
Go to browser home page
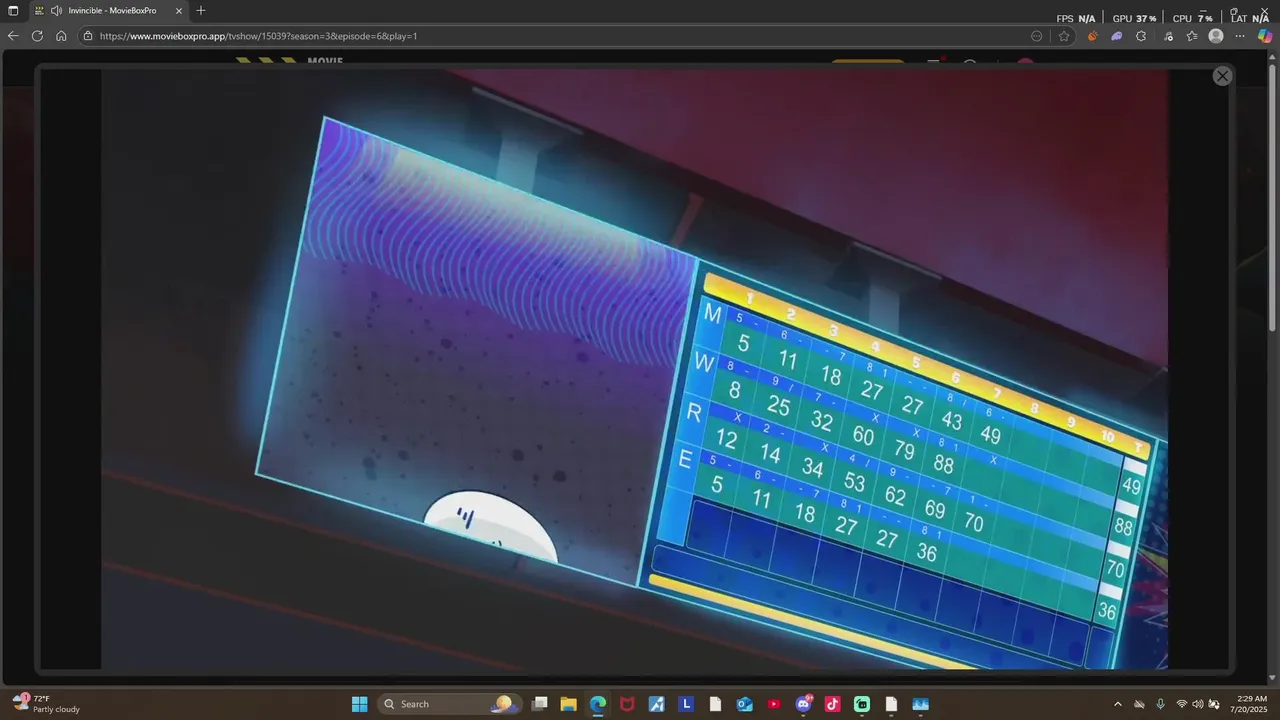pyautogui.click(x=61, y=36)
